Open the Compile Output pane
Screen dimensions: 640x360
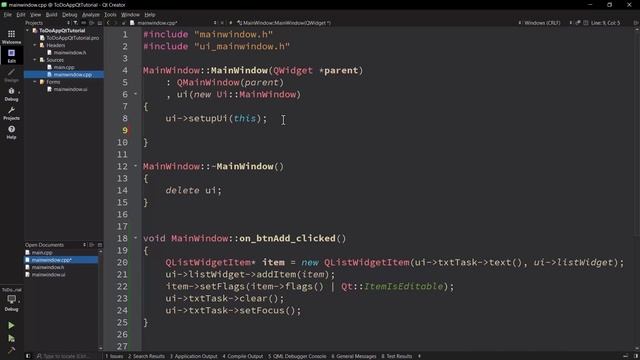(243, 356)
